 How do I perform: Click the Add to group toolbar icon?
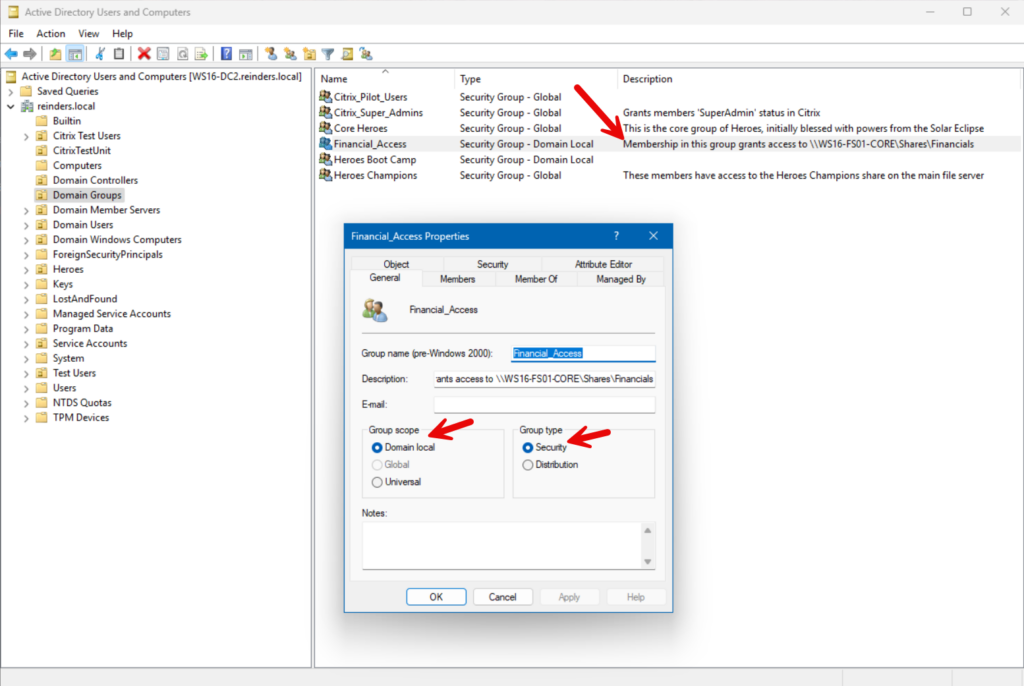pos(366,54)
